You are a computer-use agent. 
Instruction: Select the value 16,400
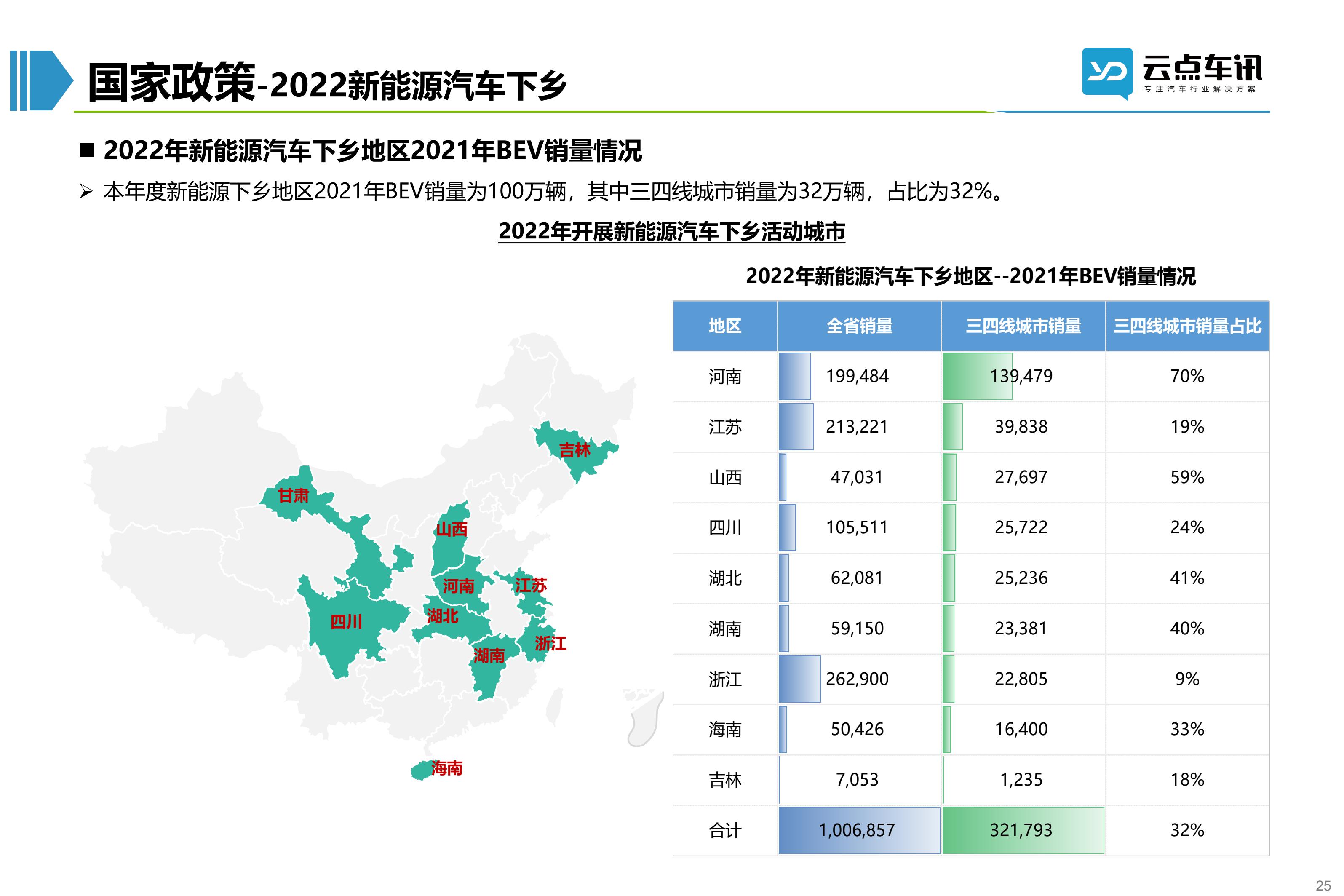pos(1021,729)
